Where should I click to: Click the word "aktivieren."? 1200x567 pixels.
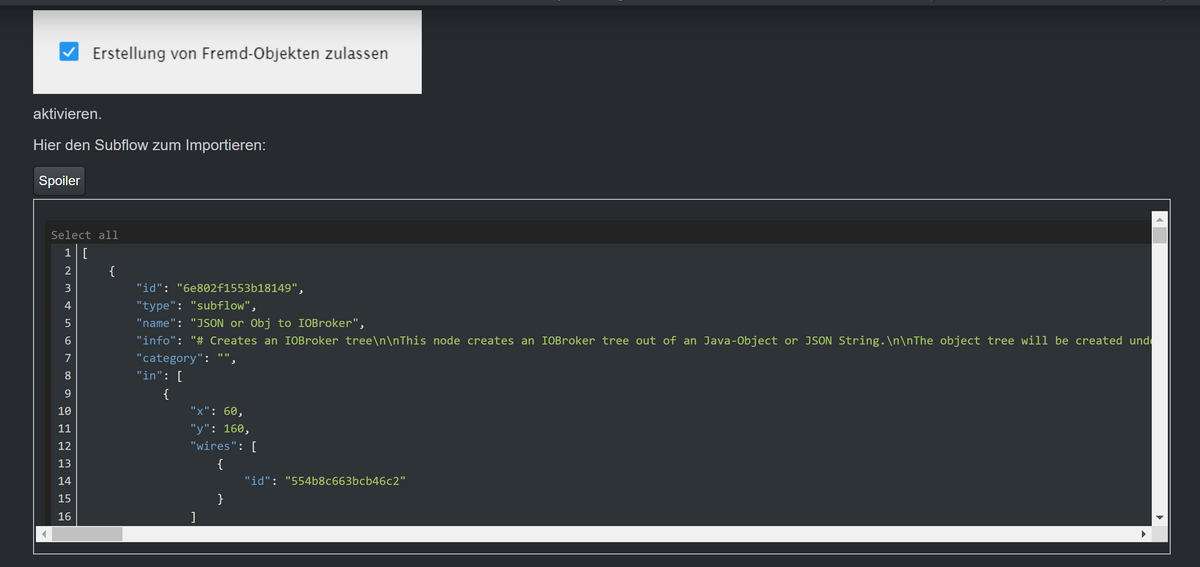coord(67,113)
